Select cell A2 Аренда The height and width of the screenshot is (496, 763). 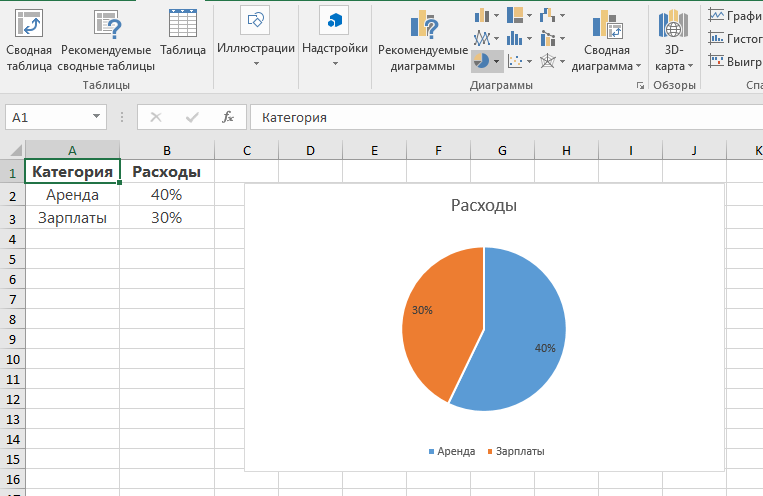coord(72,195)
